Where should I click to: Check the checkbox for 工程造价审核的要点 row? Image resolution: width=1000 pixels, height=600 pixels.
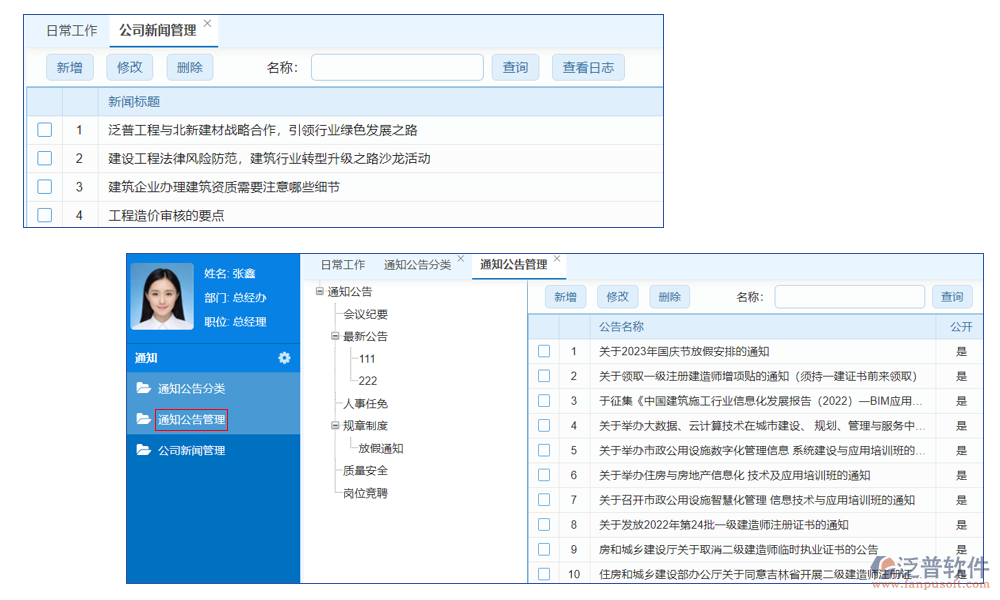click(x=44, y=215)
